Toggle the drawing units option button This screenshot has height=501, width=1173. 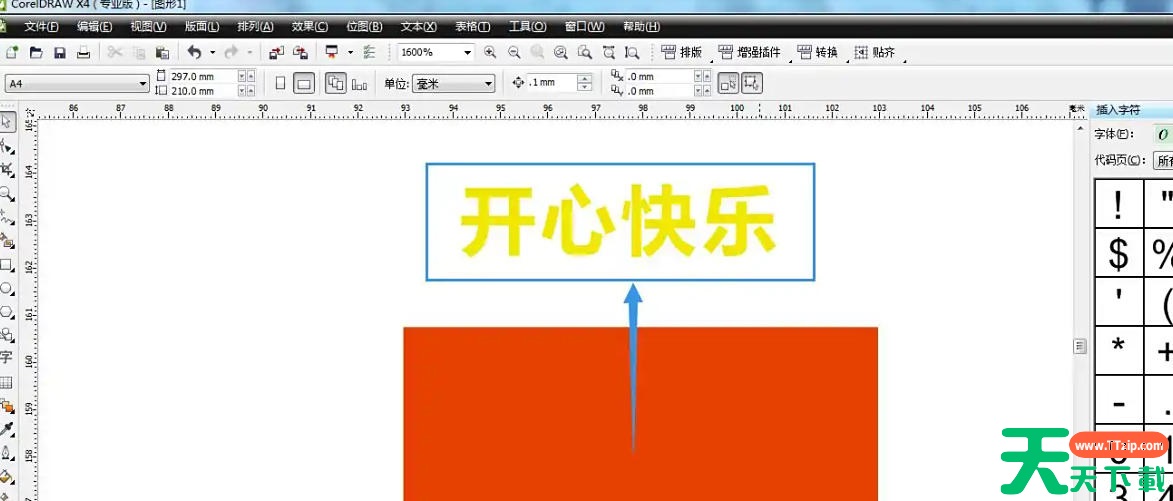coord(728,83)
